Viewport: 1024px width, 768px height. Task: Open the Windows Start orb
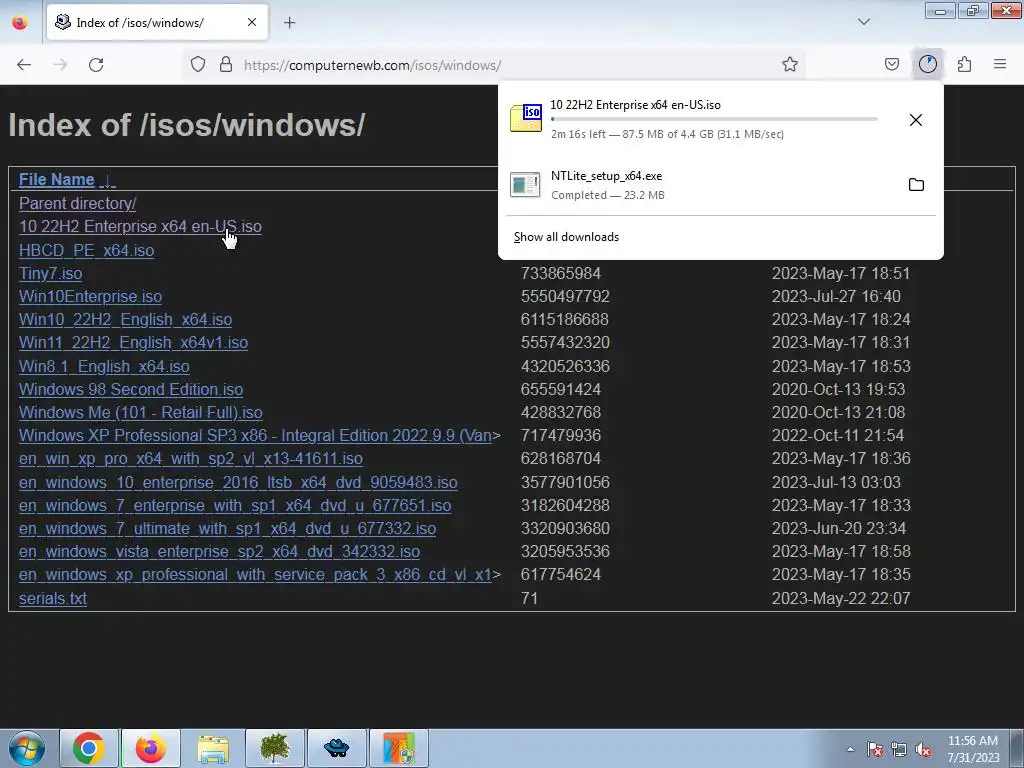(27, 748)
